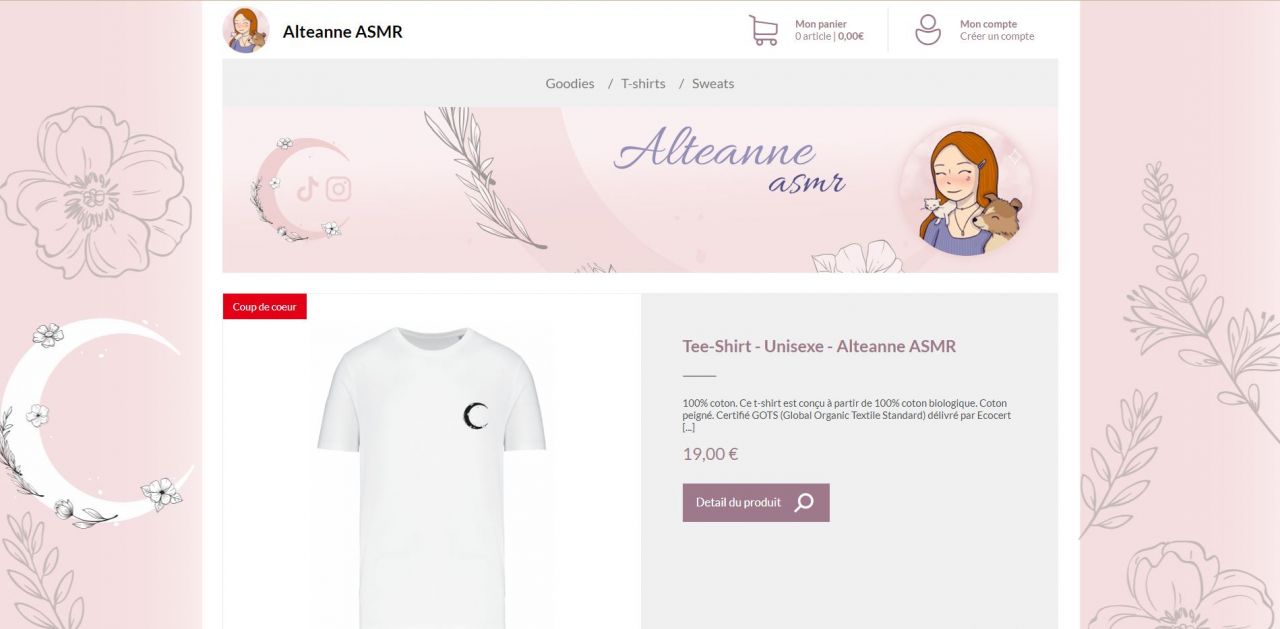
Task: Click the user account icon
Action: click(928, 30)
